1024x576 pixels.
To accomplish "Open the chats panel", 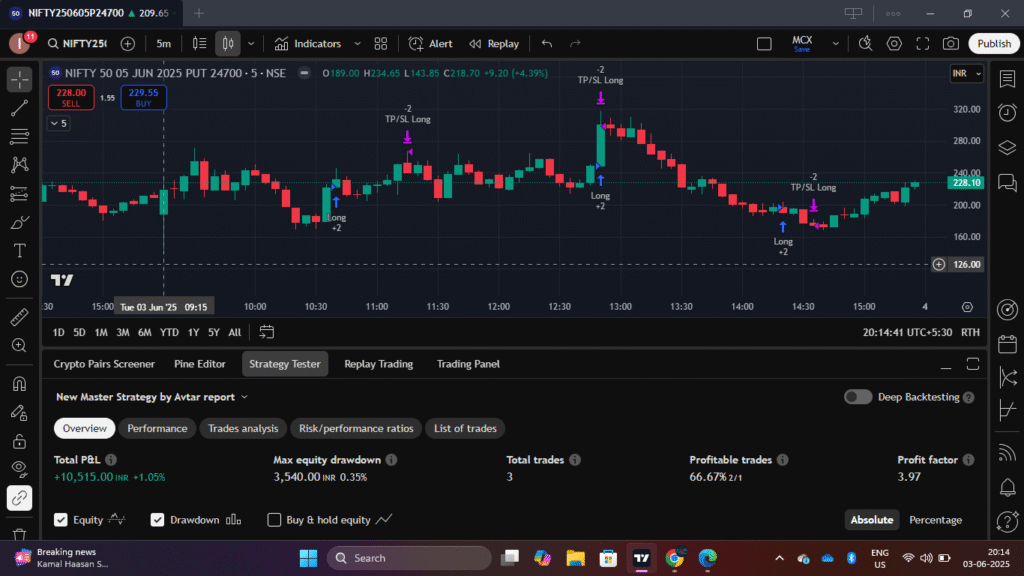I will point(1007,182).
